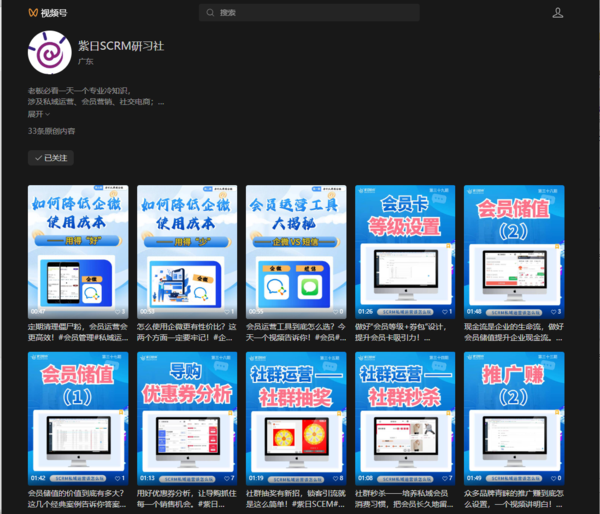This screenshot has width=600, height=514.
Task: Open caption 社群抽奖有新招
Action: click(x=296, y=499)
